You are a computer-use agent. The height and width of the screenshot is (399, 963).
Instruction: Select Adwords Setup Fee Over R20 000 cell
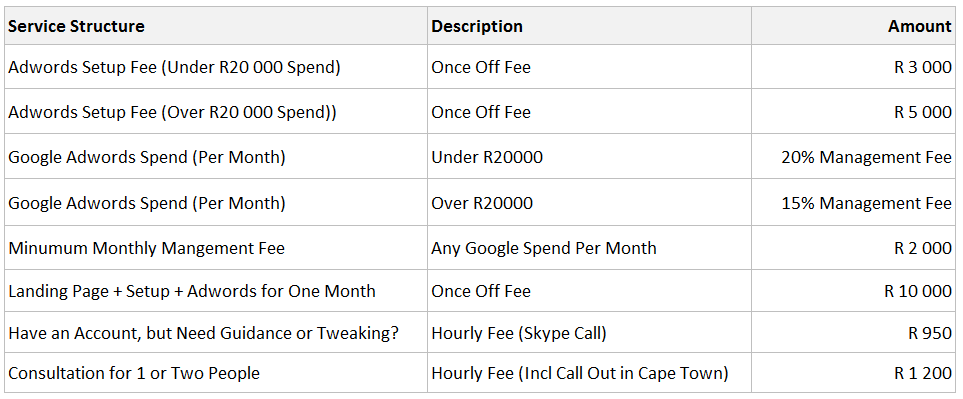(216, 111)
